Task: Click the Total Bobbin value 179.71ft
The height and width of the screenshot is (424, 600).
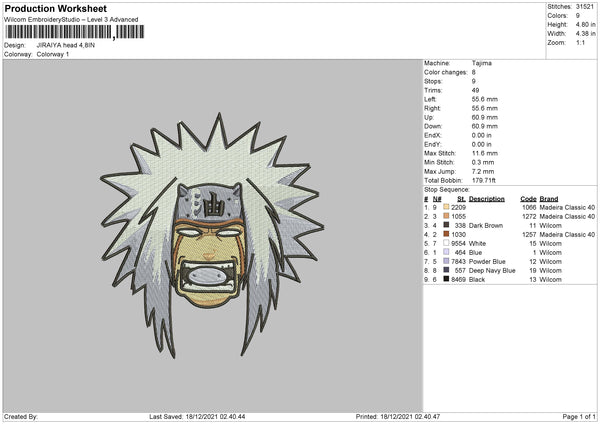Action: (484, 180)
